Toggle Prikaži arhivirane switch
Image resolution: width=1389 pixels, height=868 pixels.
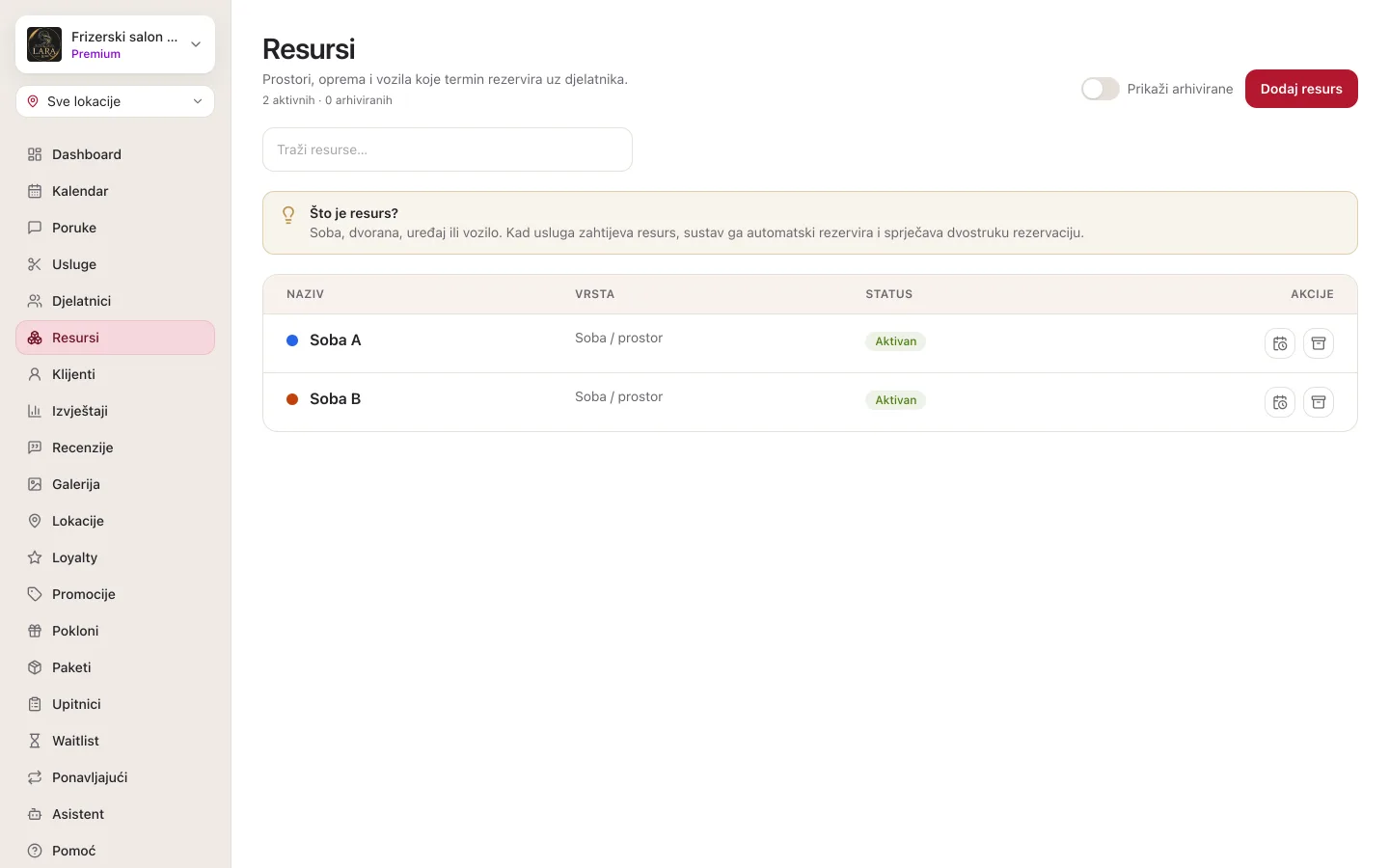(x=1100, y=89)
